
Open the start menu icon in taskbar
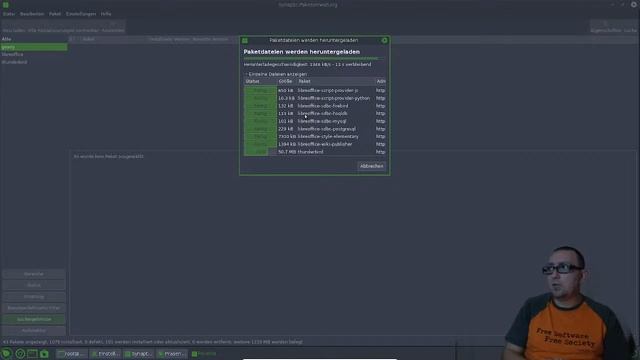coord(6,353)
